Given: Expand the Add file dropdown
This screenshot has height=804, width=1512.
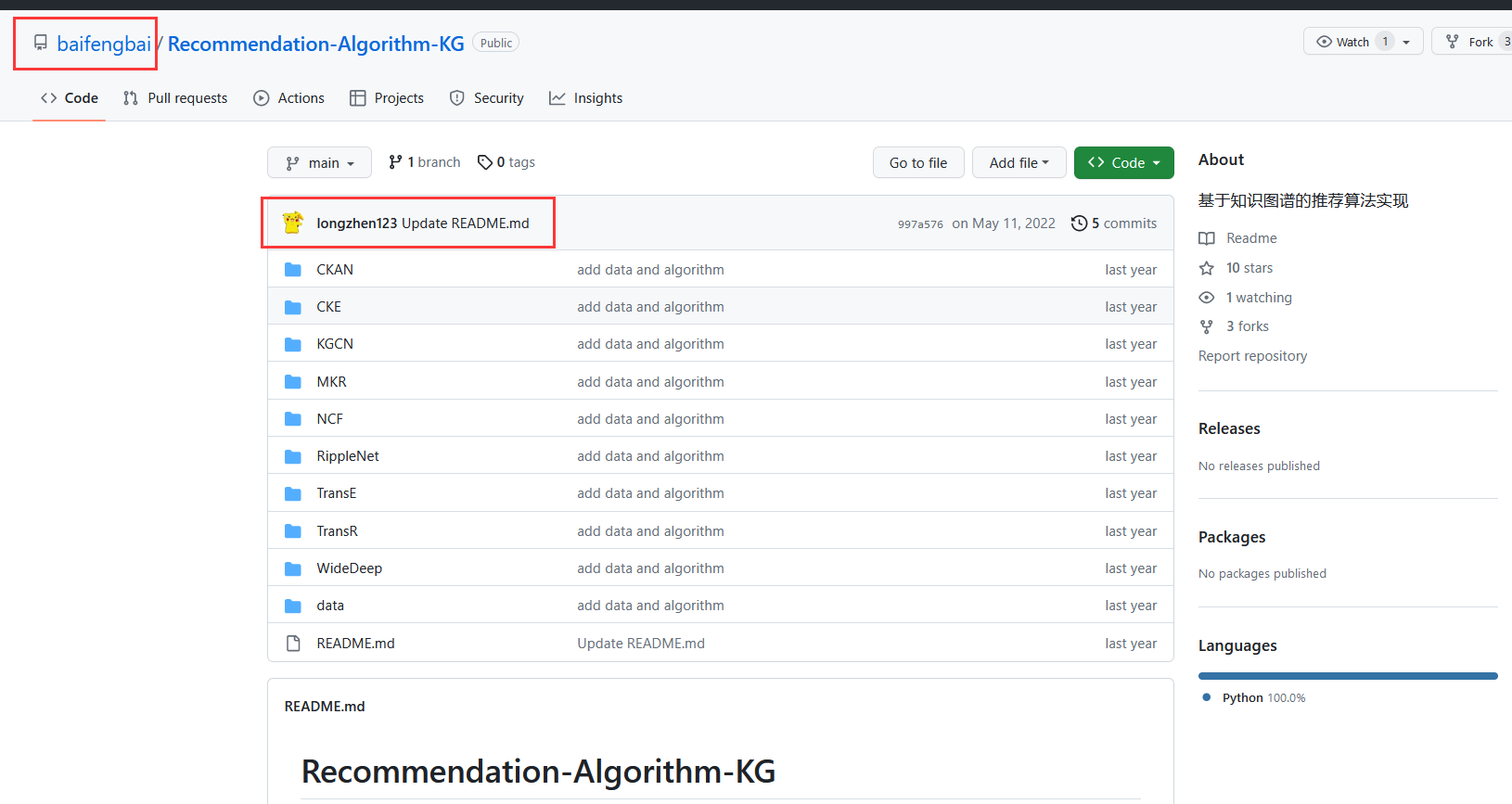Looking at the screenshot, I should [1019, 162].
